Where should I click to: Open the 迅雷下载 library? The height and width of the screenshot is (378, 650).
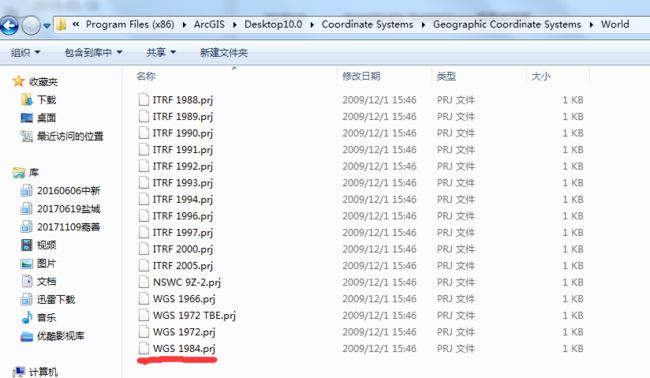[x=56, y=300]
